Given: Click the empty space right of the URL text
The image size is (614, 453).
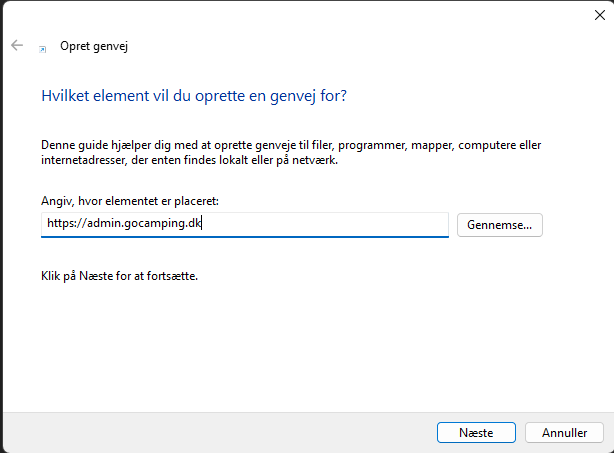Looking at the screenshot, I should click(330, 225).
